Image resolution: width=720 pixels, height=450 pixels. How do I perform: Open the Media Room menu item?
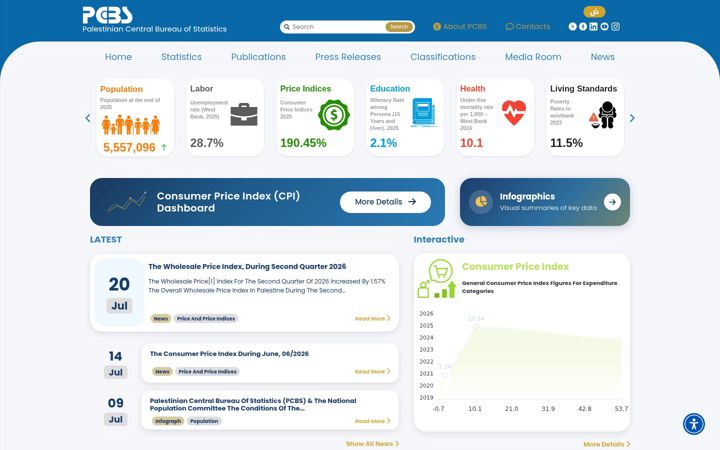[533, 57]
